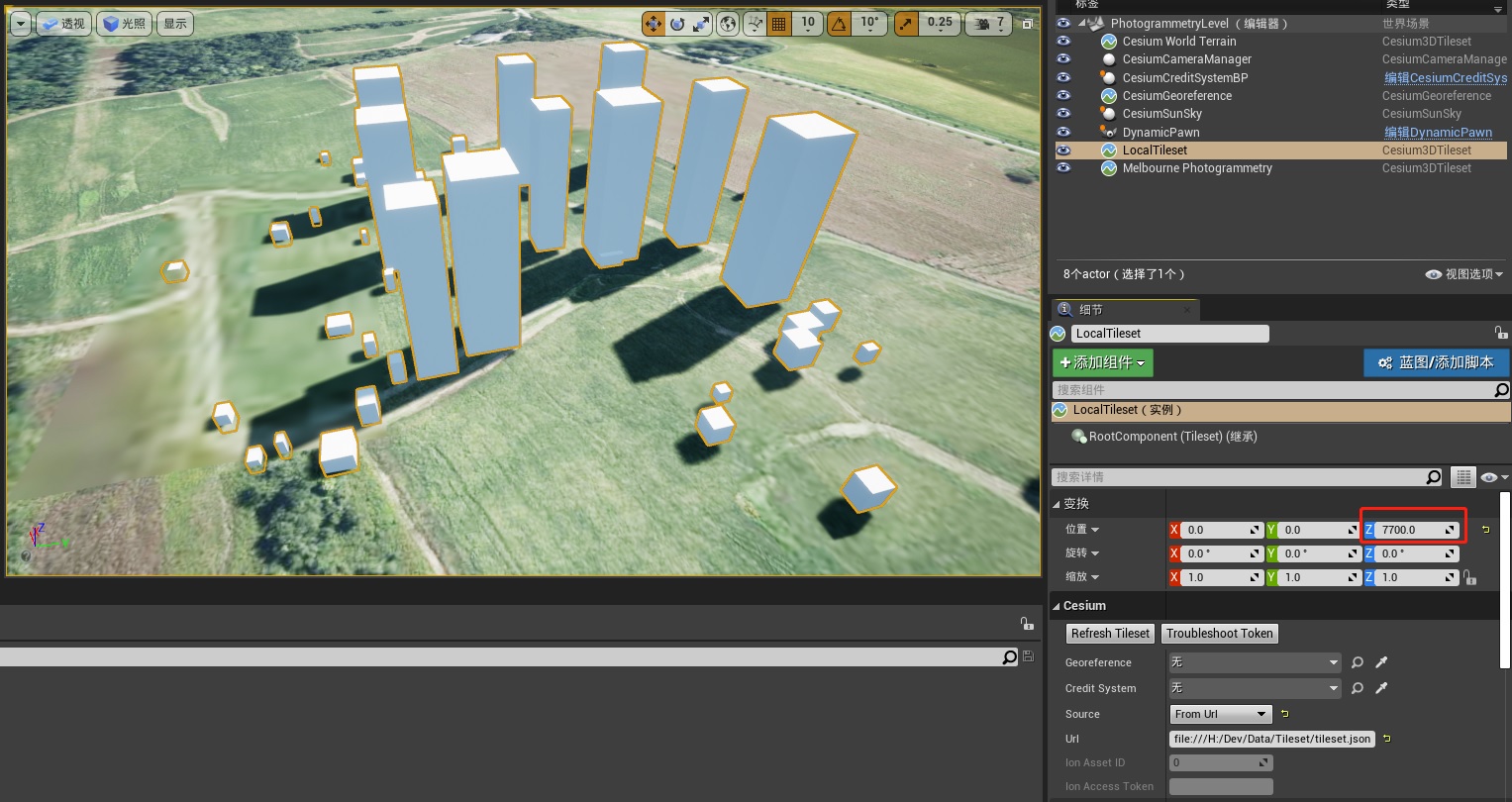Viewport: 1512px width, 802px height.
Task: Collapse PhotogrammetryLevel tree in outliner
Action: pos(1081,24)
